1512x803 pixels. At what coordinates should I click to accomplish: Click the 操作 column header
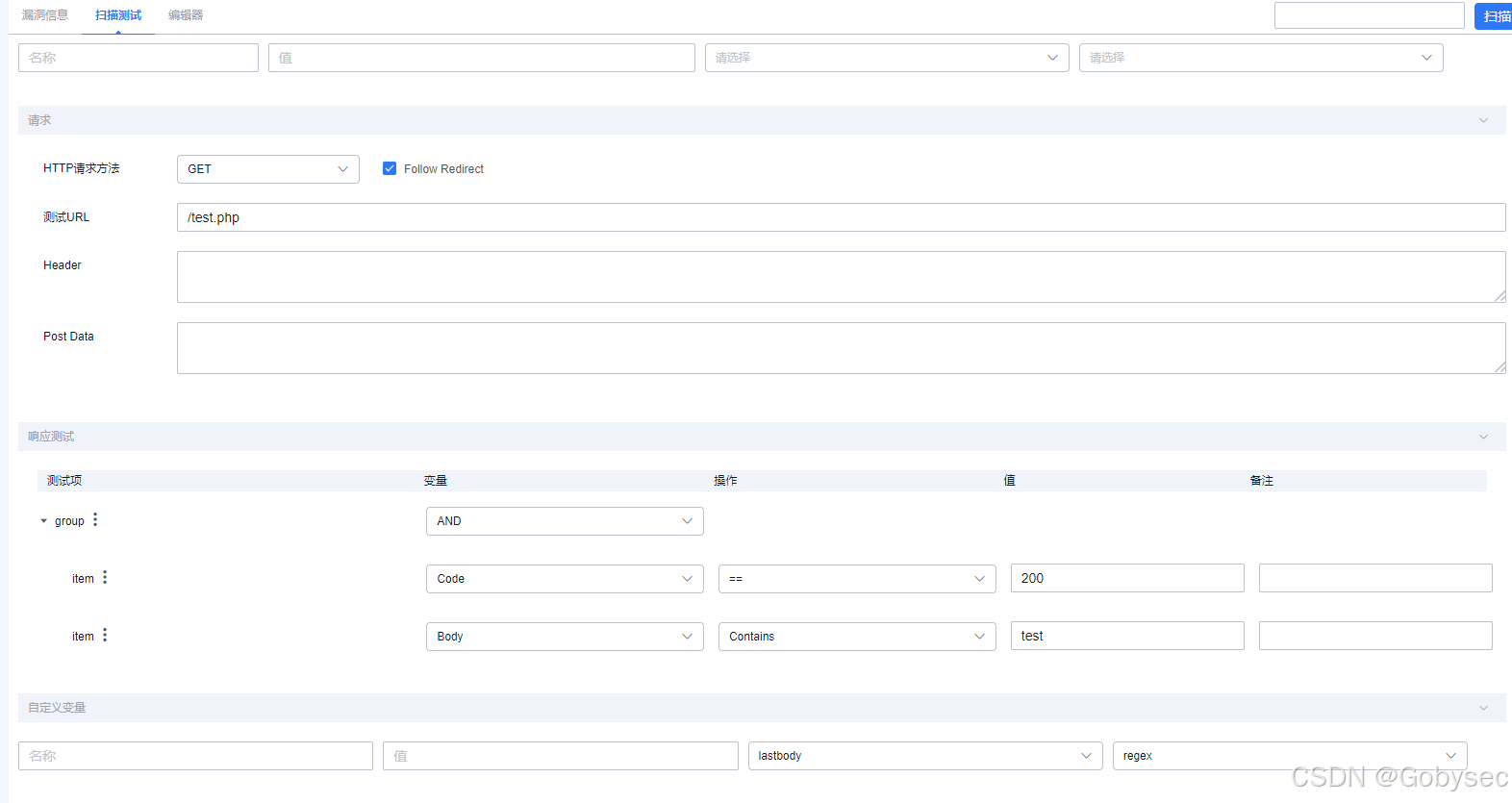pos(725,481)
